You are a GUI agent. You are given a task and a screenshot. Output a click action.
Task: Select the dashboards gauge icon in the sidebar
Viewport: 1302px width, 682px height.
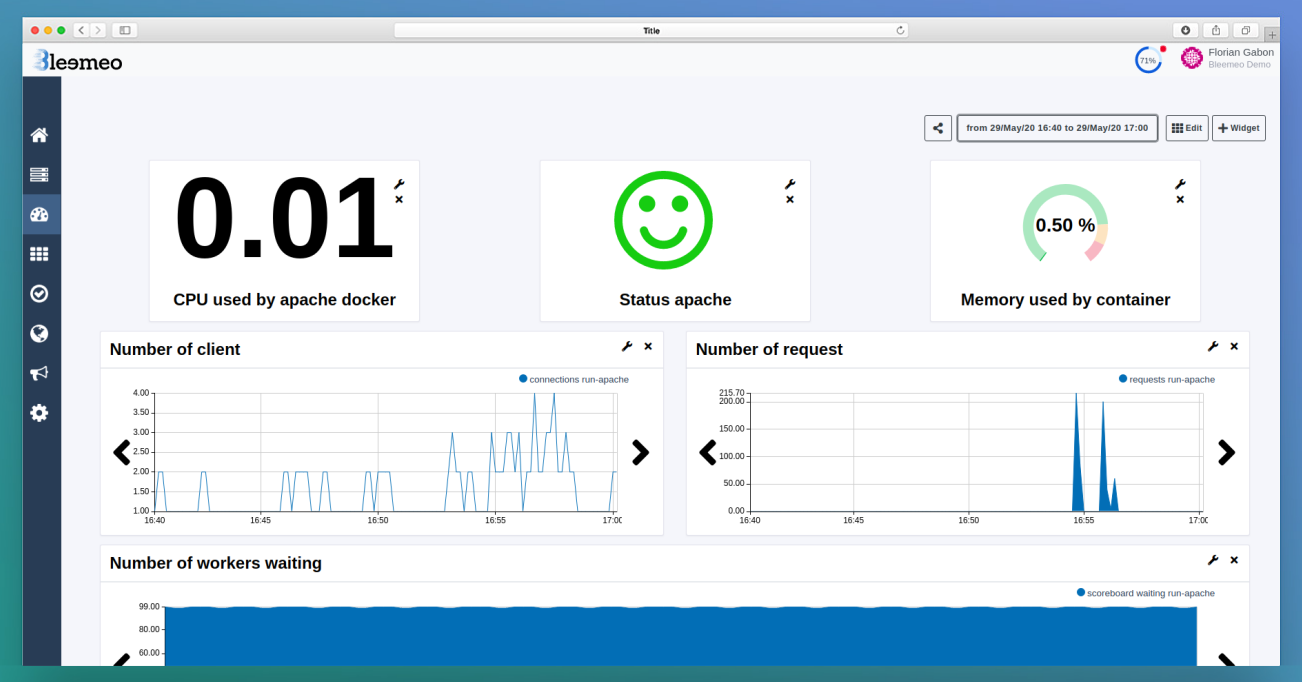[39, 213]
